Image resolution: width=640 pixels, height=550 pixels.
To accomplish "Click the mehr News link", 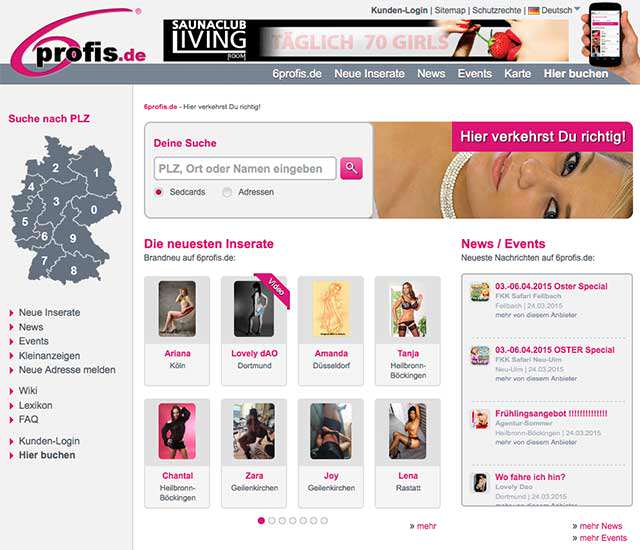I will pyautogui.click(x=601, y=526).
